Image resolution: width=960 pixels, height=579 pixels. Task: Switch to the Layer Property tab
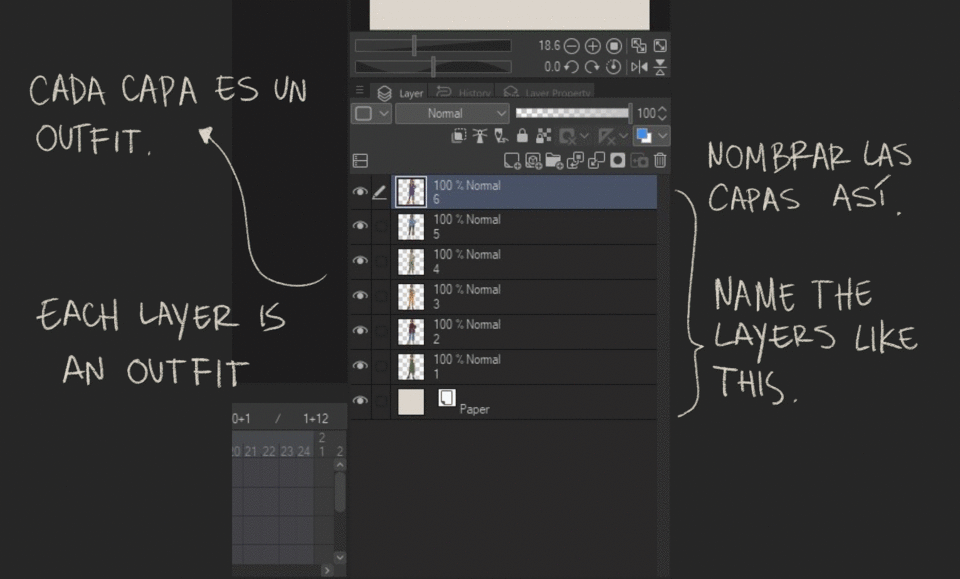[547, 93]
